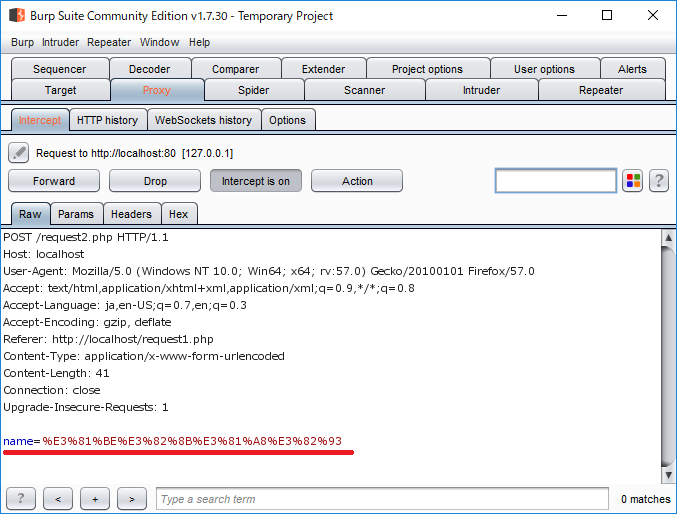Click the Burp Suite logo in title bar

17,16
